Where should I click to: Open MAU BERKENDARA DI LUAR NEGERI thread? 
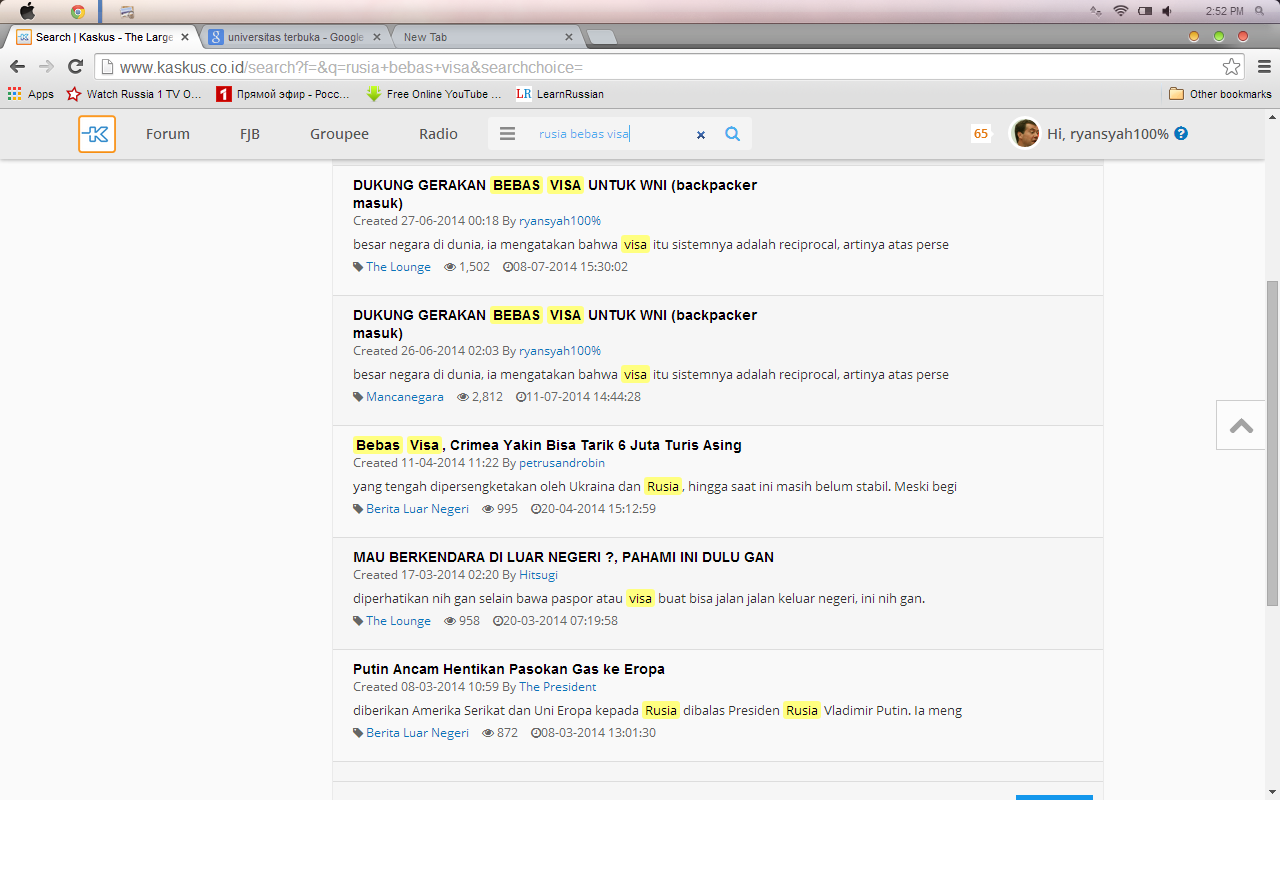[563, 557]
